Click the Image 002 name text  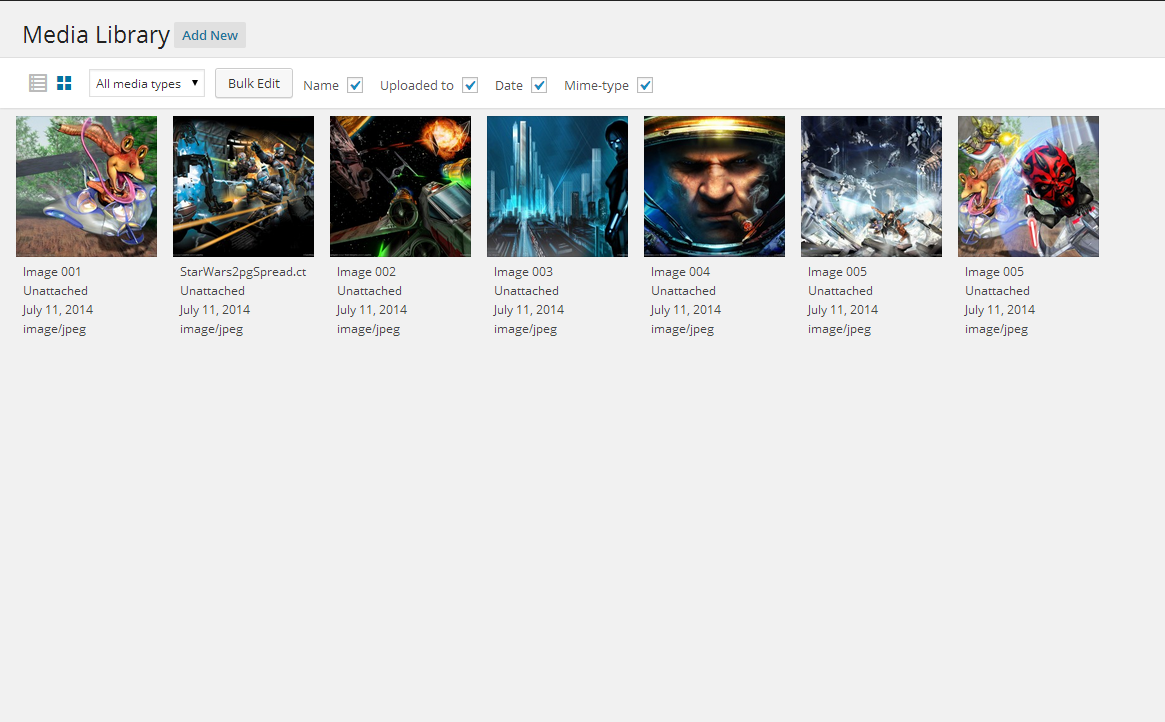pos(366,272)
